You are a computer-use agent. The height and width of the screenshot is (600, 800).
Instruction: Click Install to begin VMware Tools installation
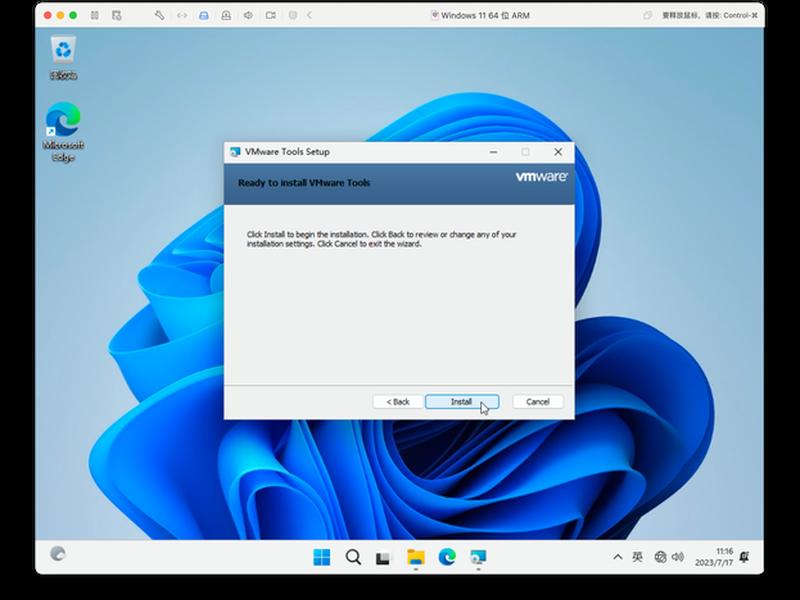coord(462,402)
